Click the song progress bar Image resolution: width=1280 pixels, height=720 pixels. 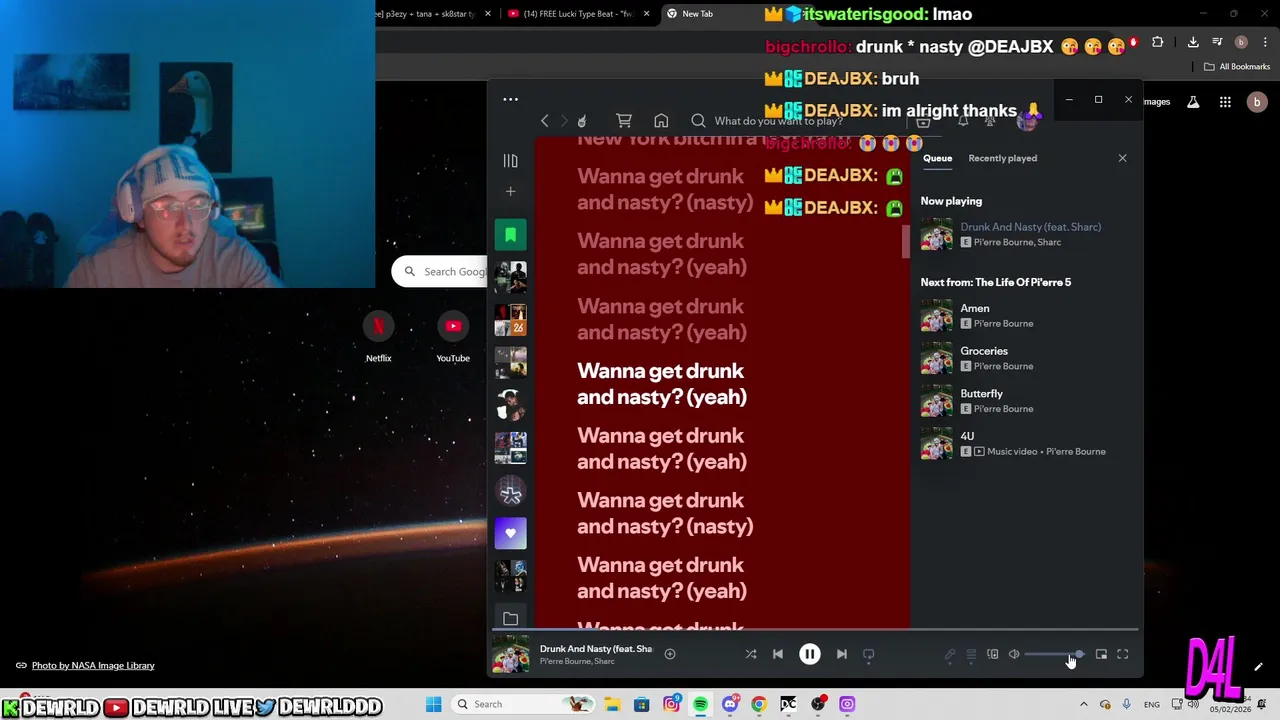click(x=815, y=630)
